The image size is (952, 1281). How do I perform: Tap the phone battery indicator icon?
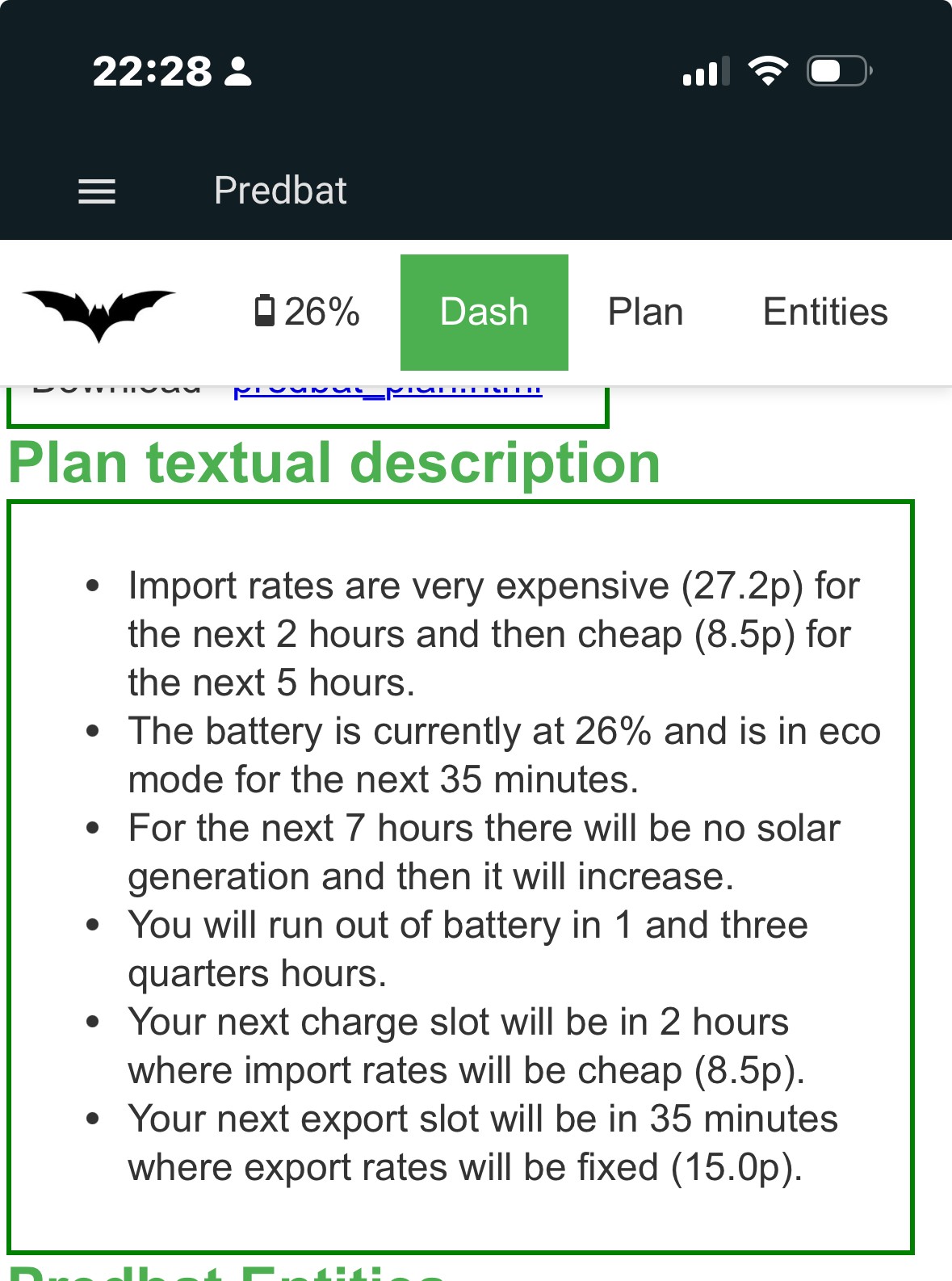(x=840, y=71)
